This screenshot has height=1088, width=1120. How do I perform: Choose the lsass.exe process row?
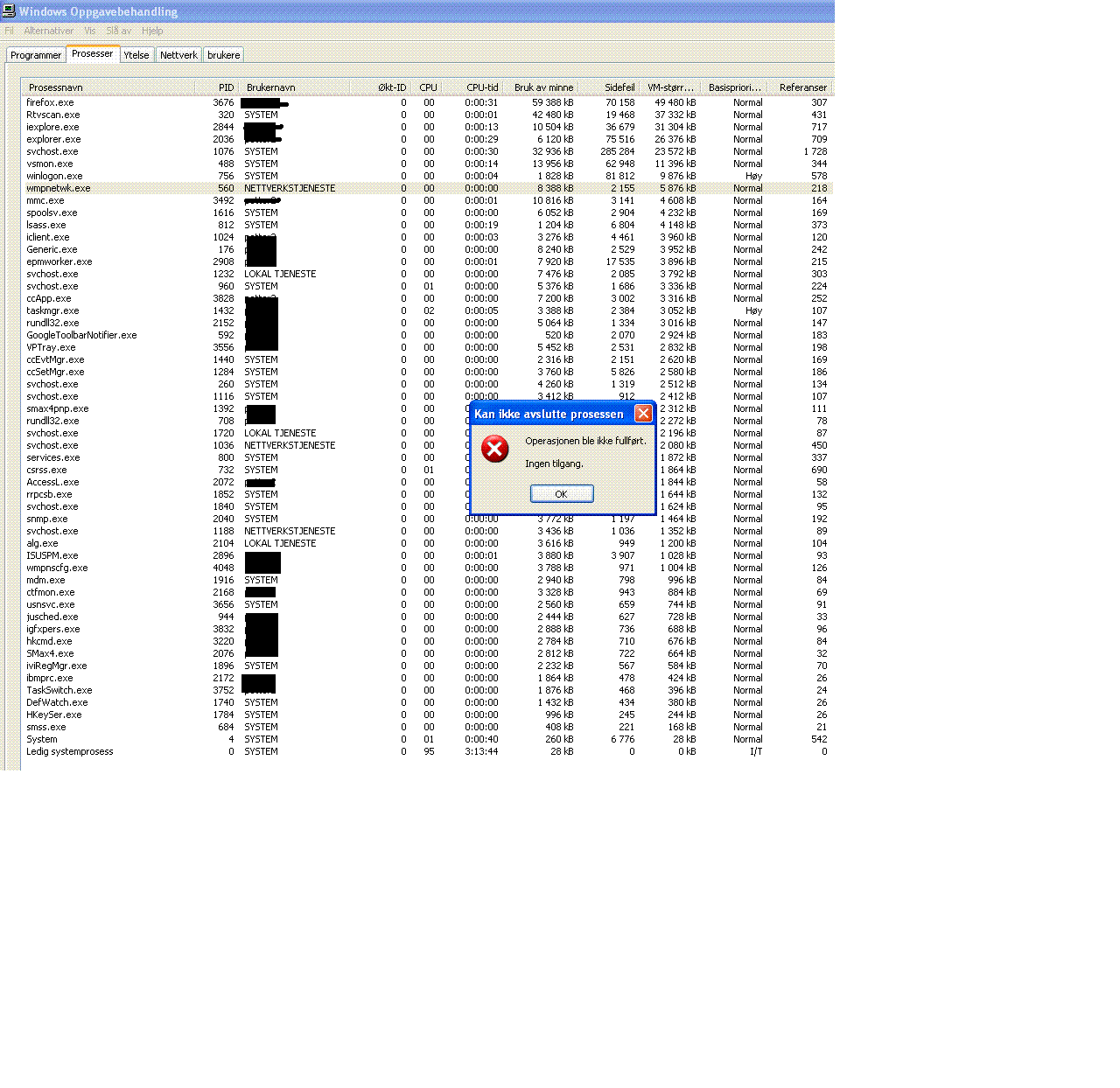[x=427, y=225]
